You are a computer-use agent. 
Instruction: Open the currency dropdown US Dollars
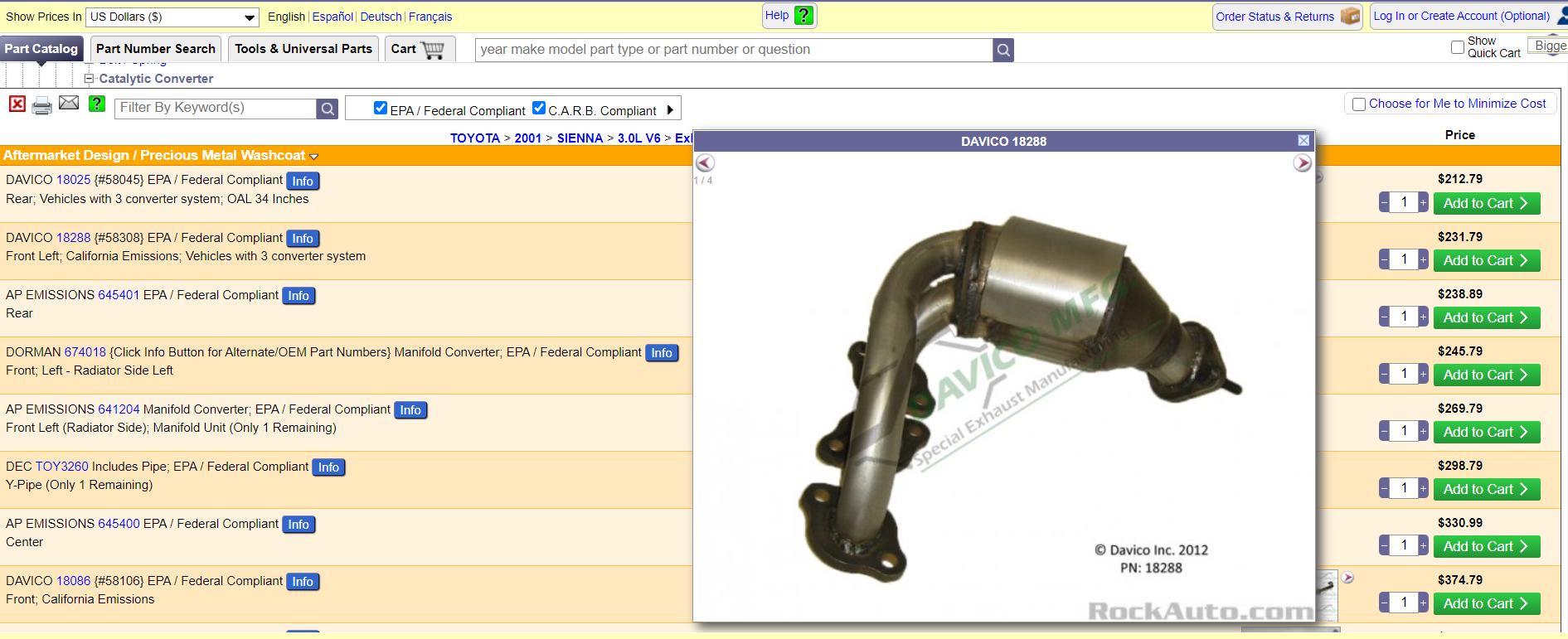[x=172, y=17]
